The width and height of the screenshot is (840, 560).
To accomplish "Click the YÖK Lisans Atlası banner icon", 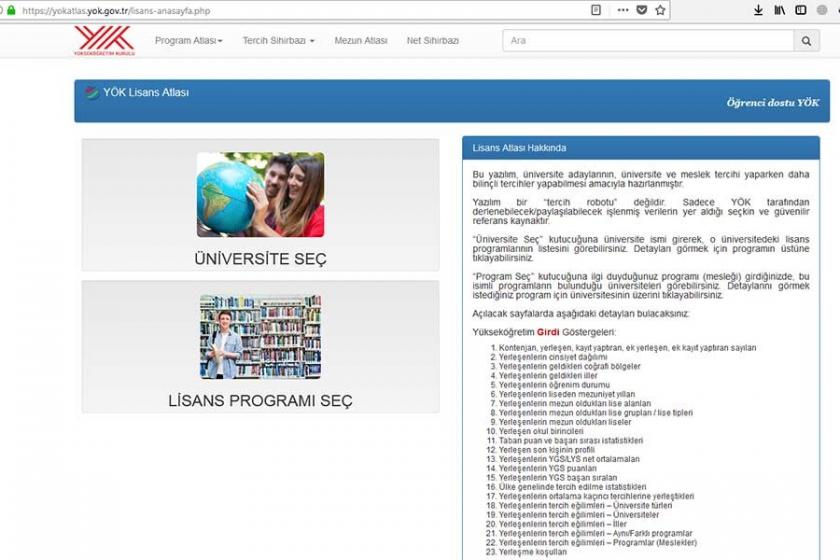I will pyautogui.click(x=92, y=93).
